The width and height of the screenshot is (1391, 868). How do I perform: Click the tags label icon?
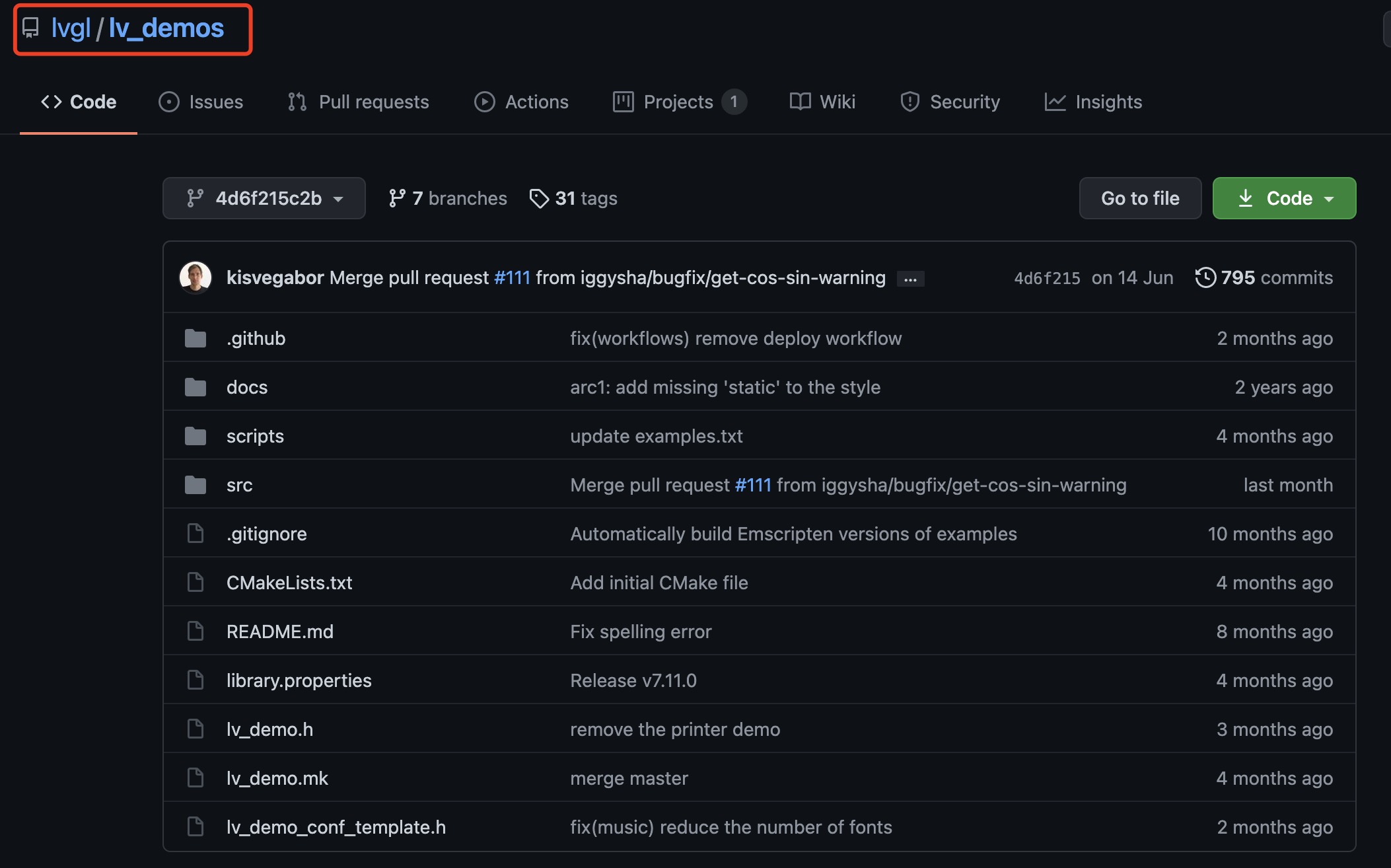point(539,198)
